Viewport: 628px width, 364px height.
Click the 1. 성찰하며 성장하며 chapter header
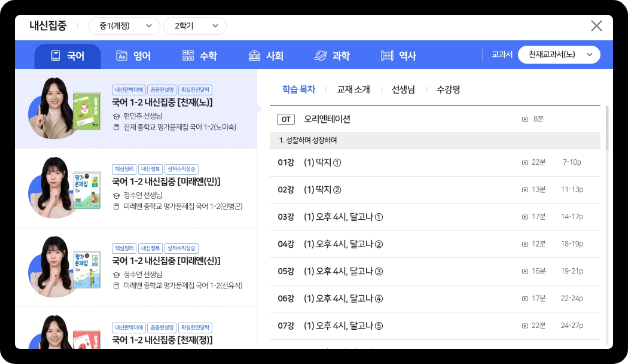(x=435, y=141)
